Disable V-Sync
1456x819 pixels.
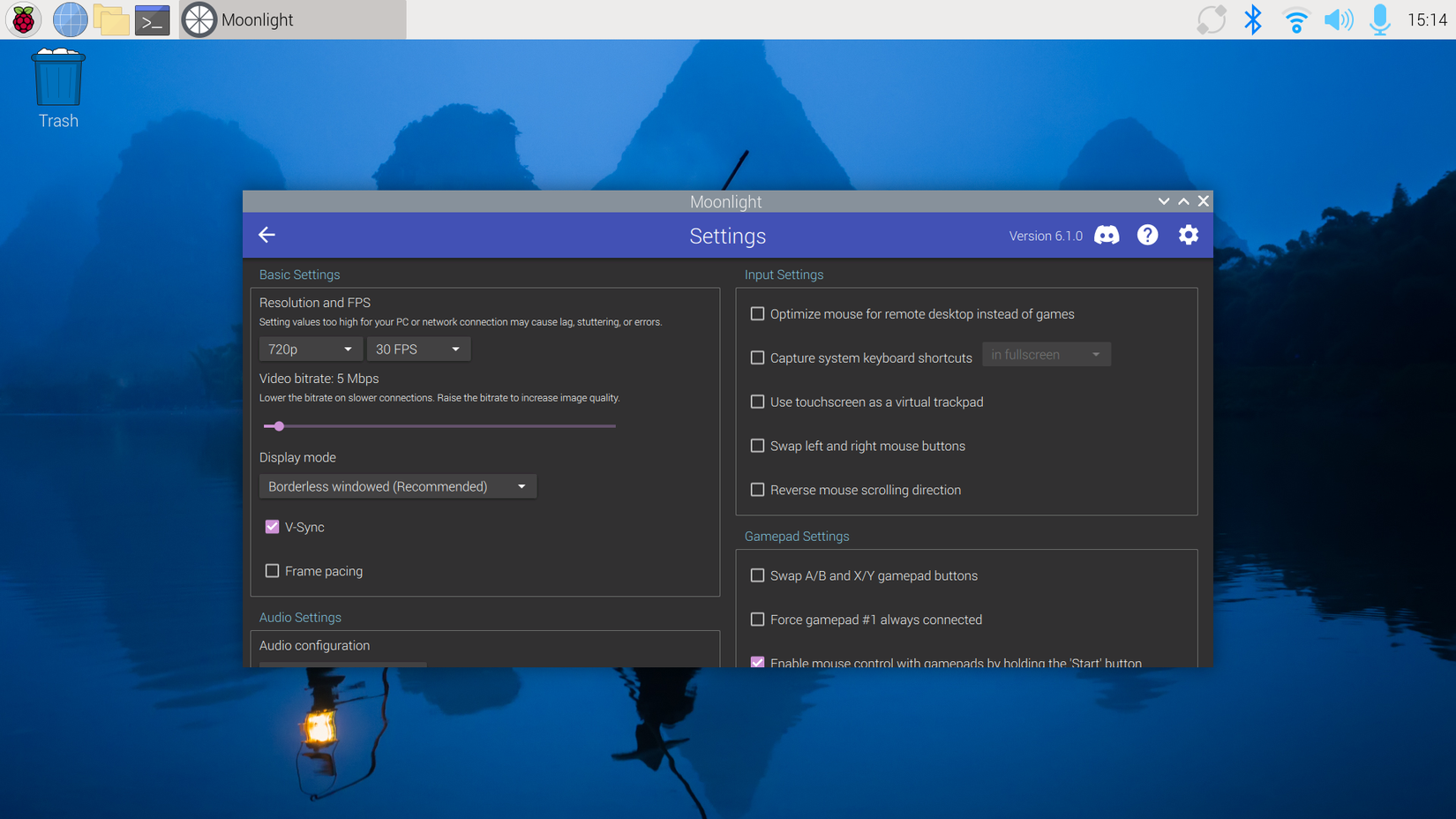[273, 526]
